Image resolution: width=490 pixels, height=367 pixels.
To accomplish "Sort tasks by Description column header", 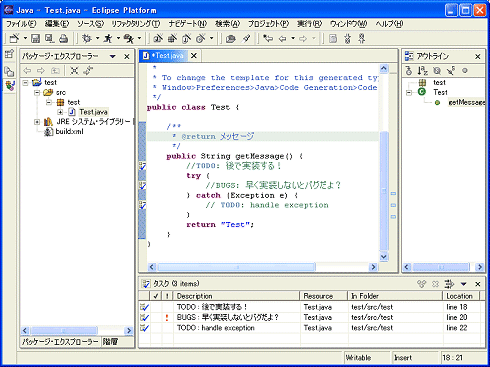I will point(237,296).
